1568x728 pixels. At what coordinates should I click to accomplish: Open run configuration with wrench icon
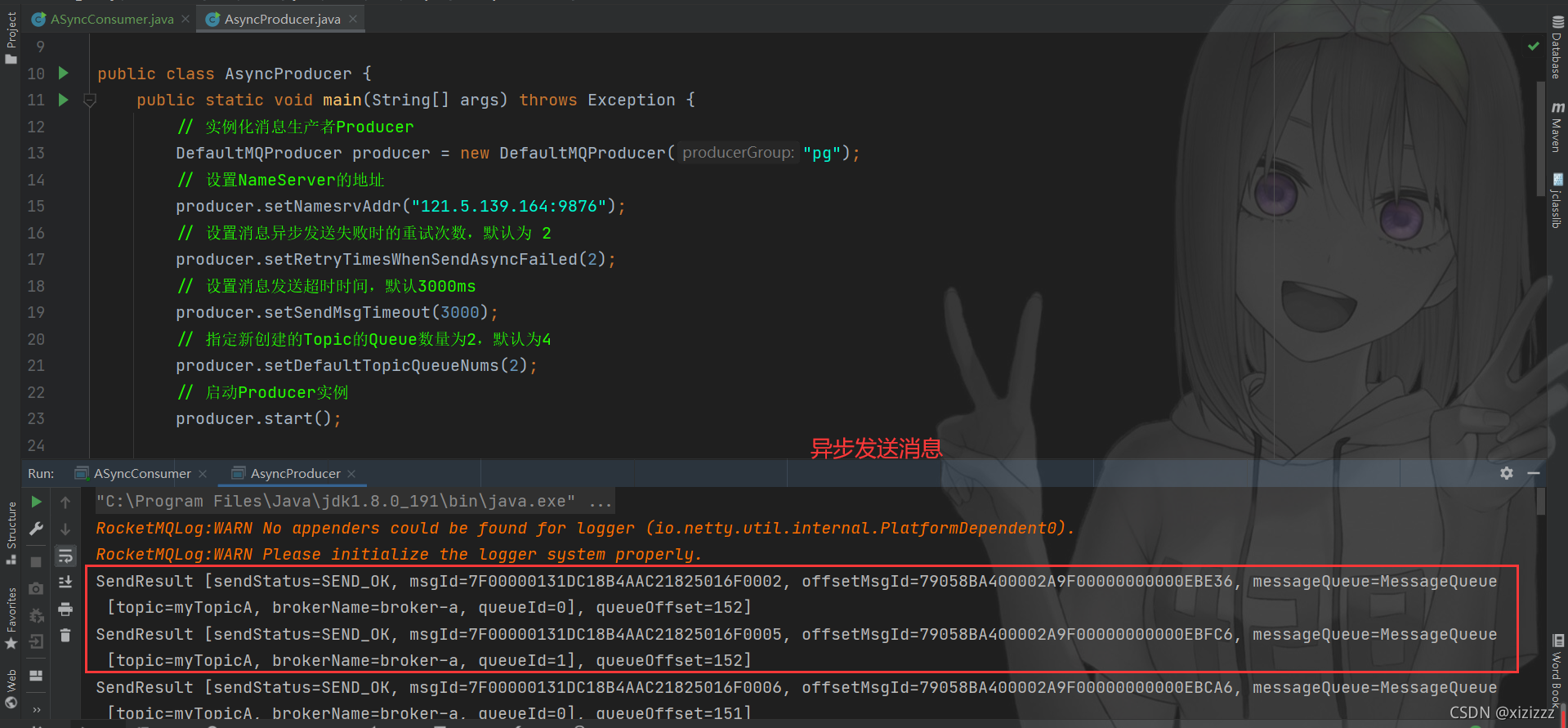tap(36, 529)
